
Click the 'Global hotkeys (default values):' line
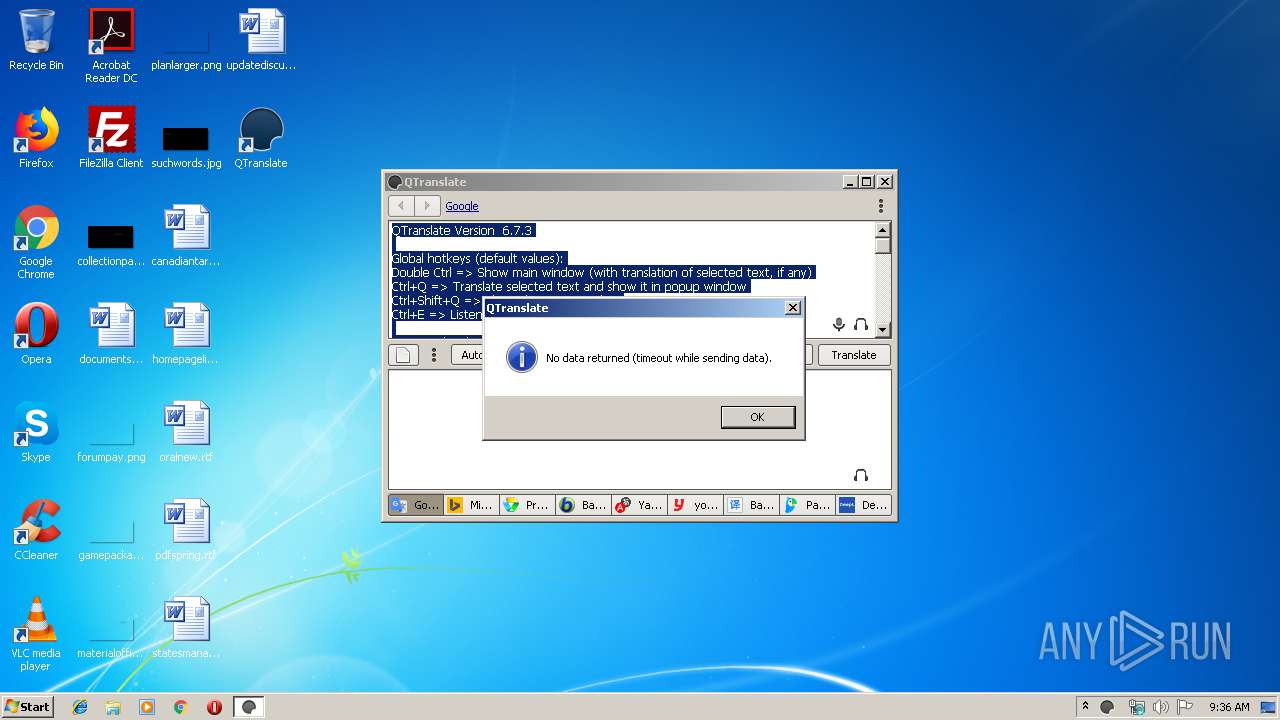478,258
